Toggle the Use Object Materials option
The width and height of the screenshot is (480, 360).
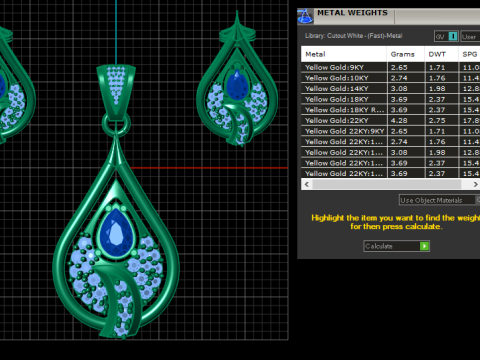click(439, 200)
